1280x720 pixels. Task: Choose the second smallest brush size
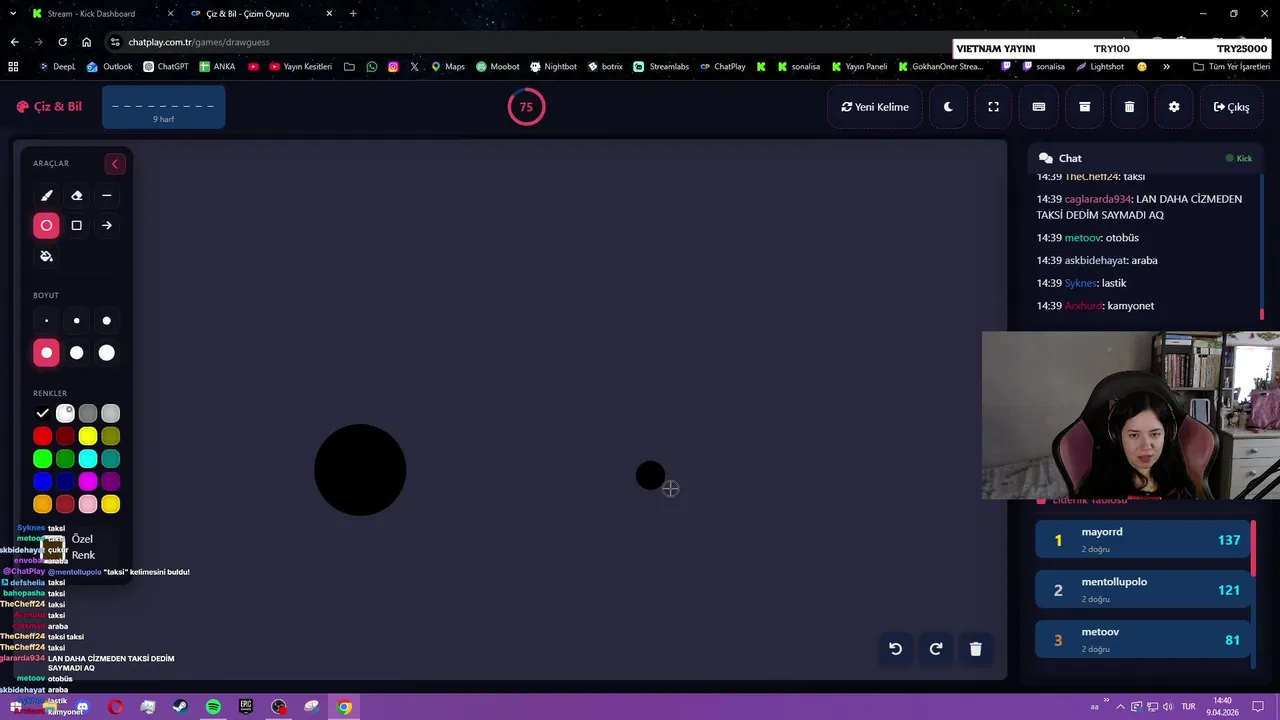point(76,321)
